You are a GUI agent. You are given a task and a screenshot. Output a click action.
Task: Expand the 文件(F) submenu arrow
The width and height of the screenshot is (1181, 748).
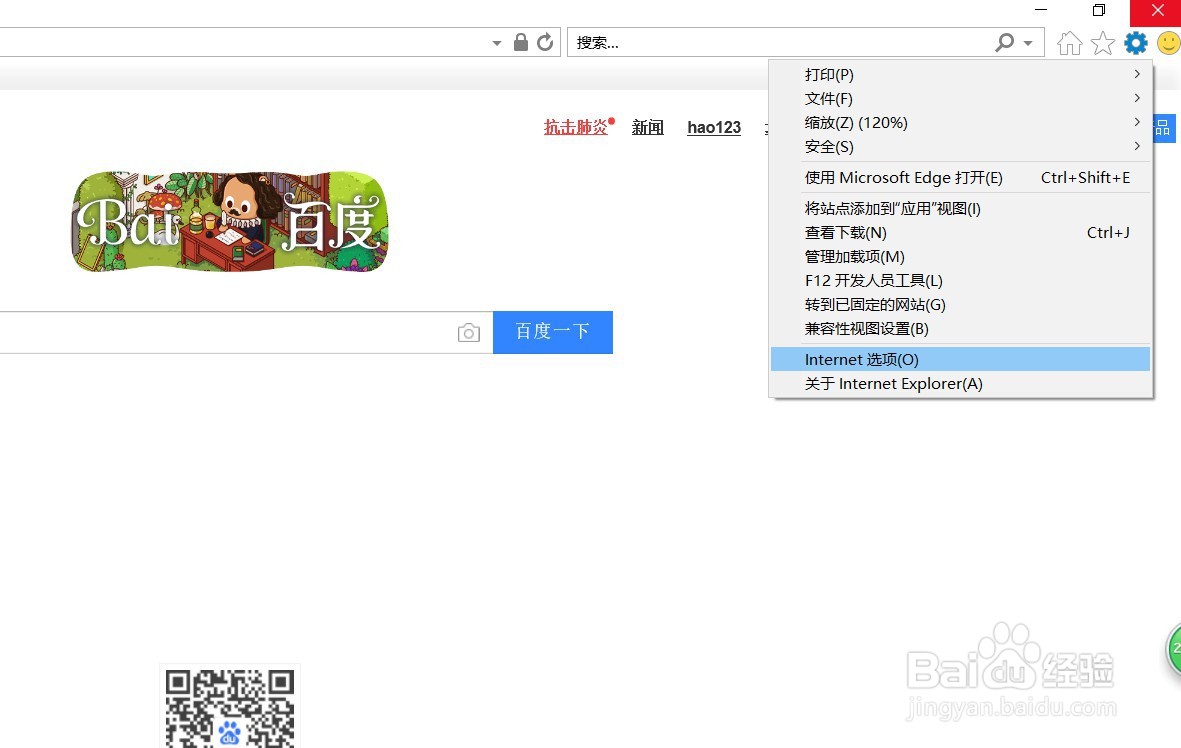1137,98
